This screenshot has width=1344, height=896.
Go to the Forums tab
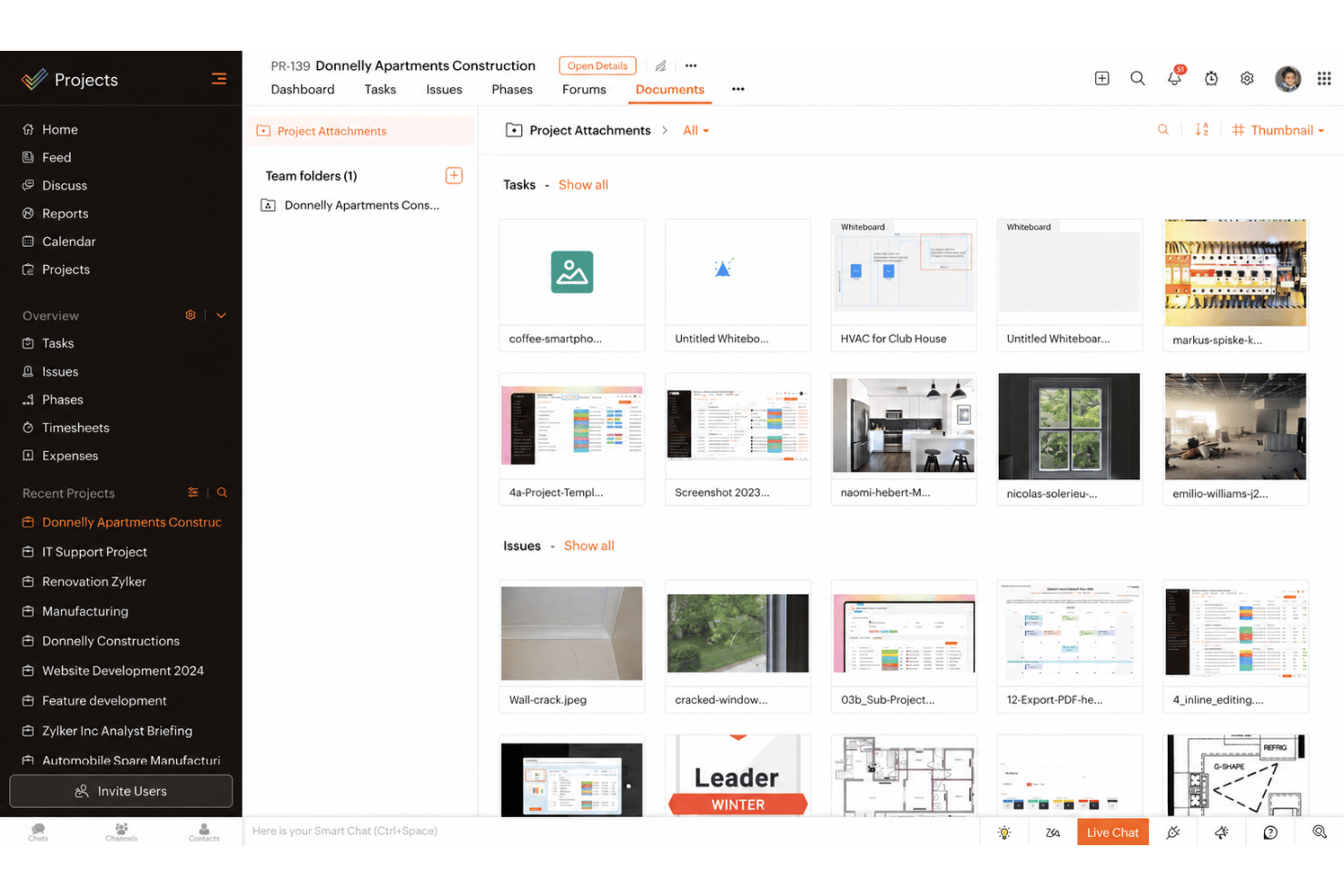[x=584, y=89]
